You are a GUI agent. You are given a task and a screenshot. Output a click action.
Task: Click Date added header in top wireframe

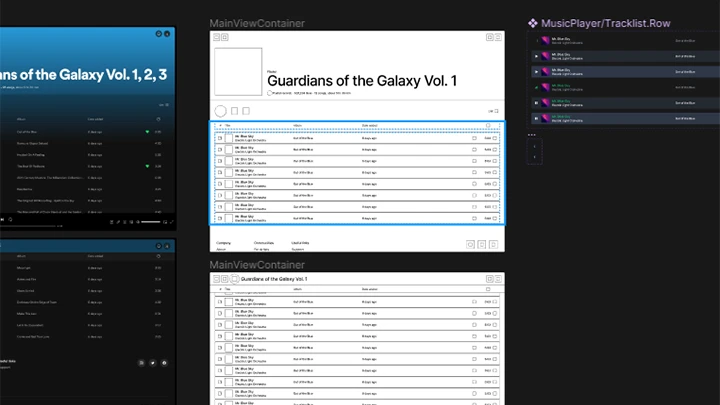[x=370, y=125]
